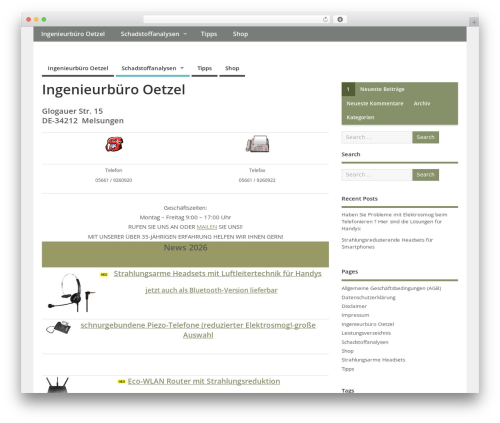Click the WLAN router product image

[x=57, y=385]
